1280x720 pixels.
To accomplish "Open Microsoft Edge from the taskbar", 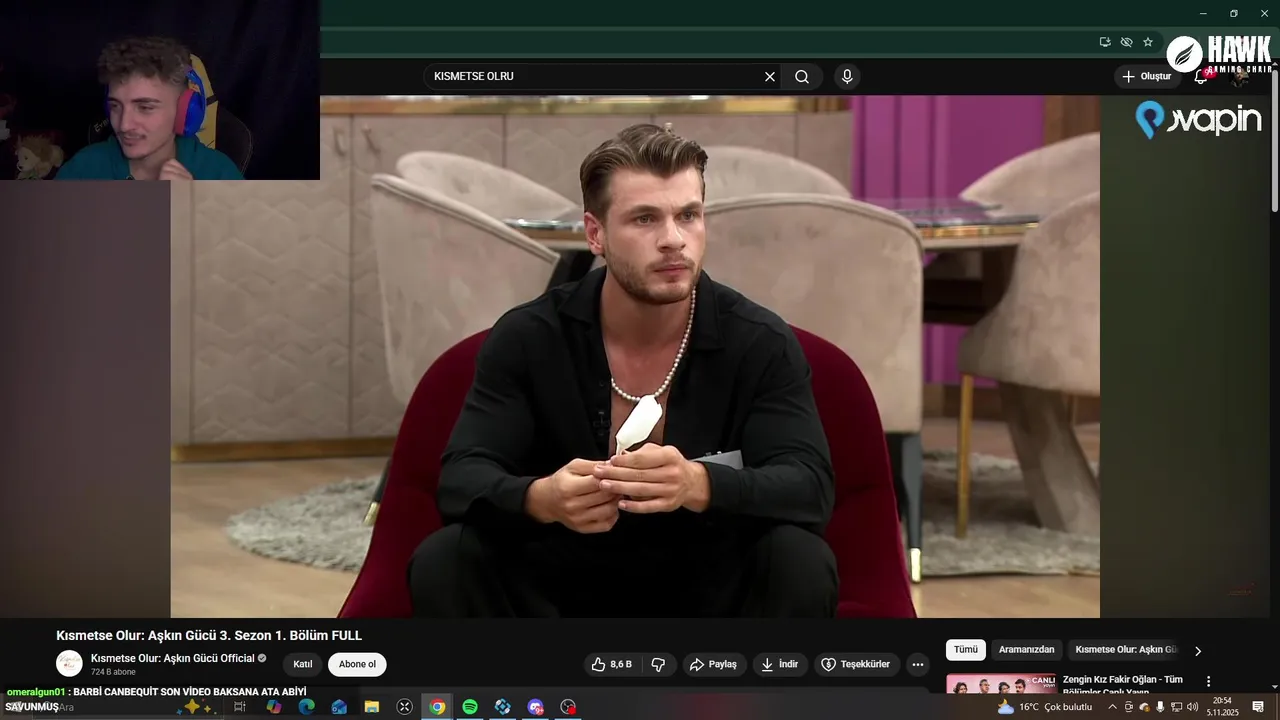I will (x=306, y=707).
